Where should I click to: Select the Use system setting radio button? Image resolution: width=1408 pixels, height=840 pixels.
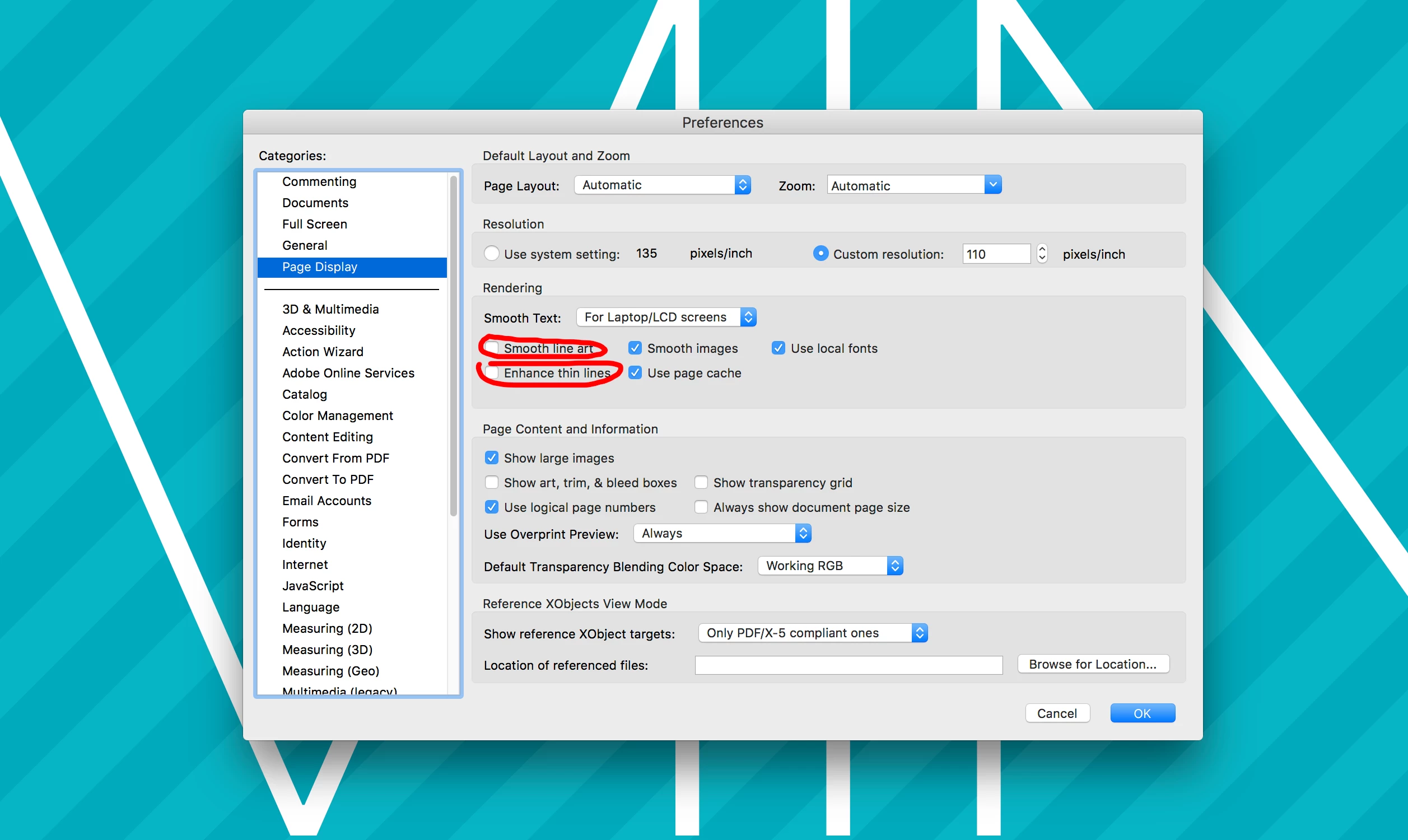pyautogui.click(x=492, y=253)
